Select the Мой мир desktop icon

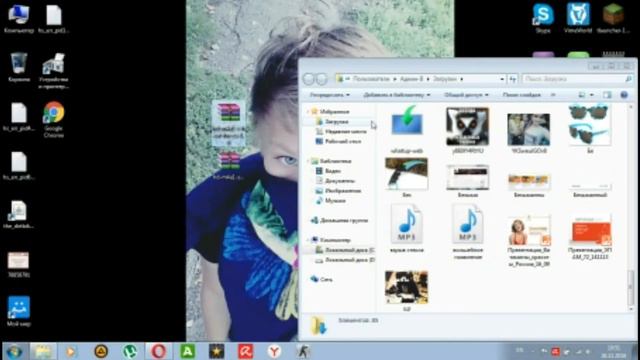(19, 311)
